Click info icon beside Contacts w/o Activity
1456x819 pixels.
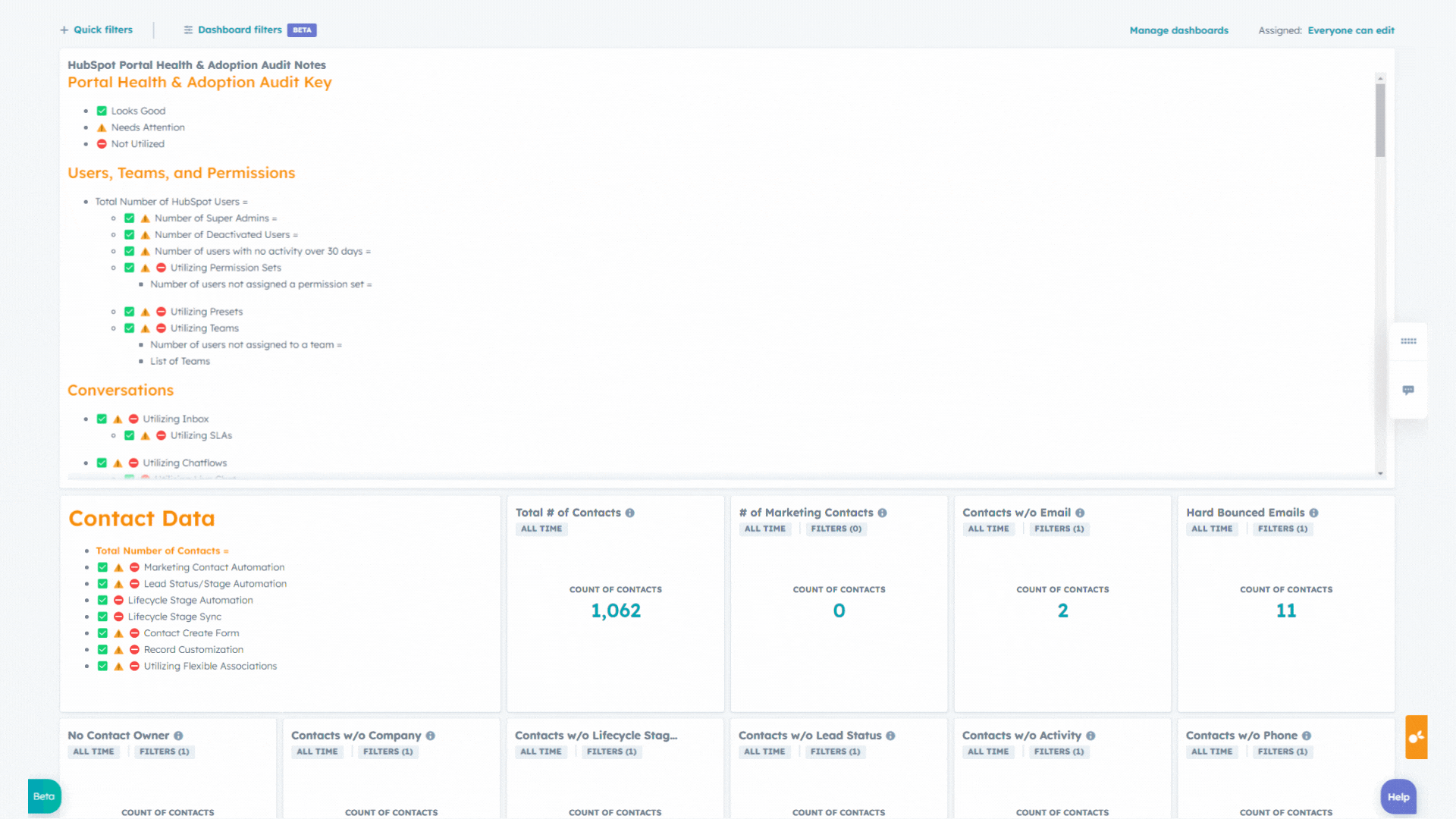coord(1090,736)
